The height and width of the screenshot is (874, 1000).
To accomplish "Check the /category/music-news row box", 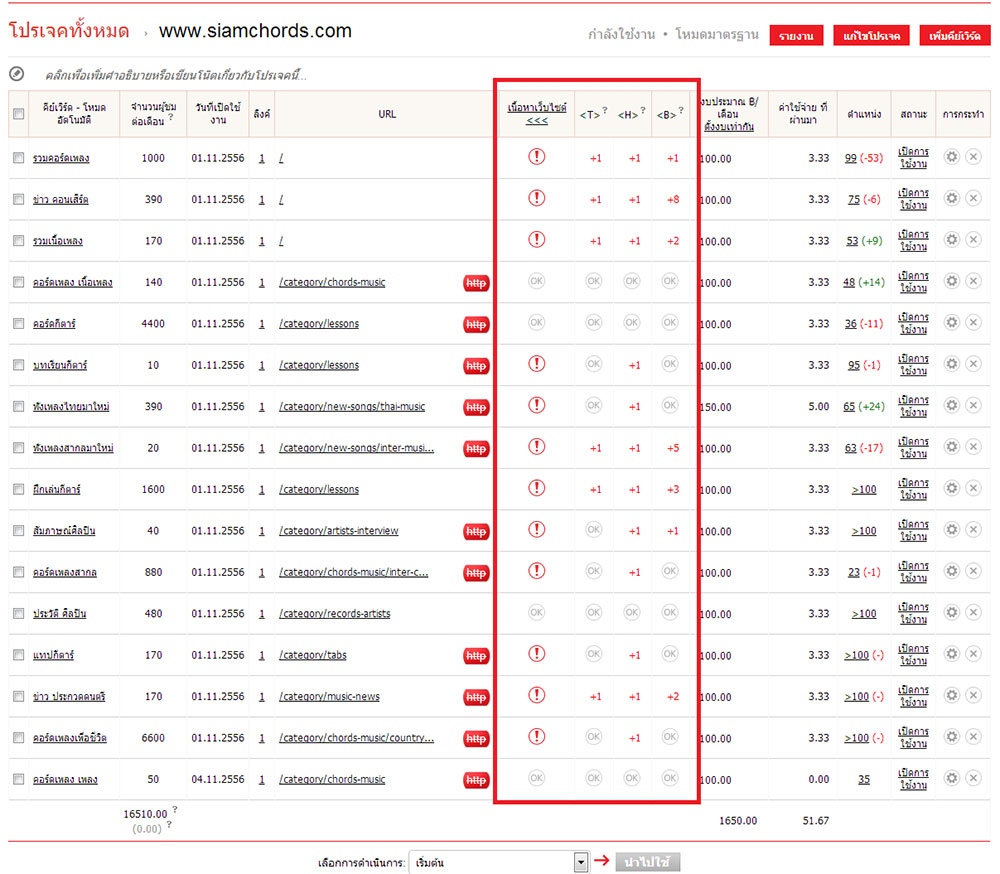I will click(x=18, y=697).
